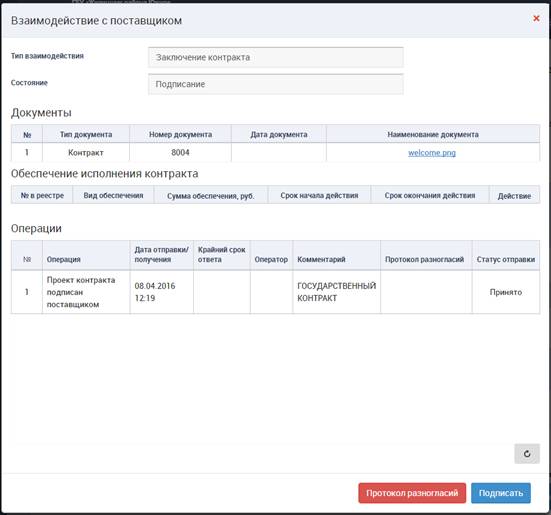Click the Принято status cell
551x515 pixels.
(506, 292)
